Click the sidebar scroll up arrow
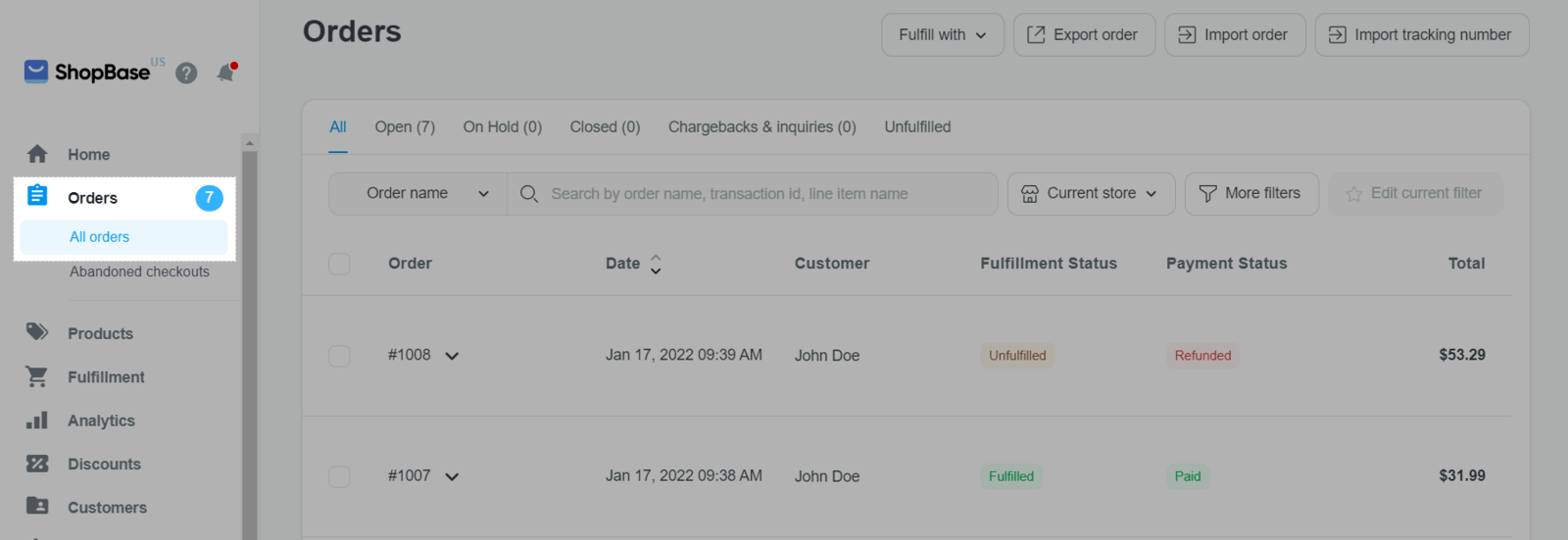 [x=250, y=142]
